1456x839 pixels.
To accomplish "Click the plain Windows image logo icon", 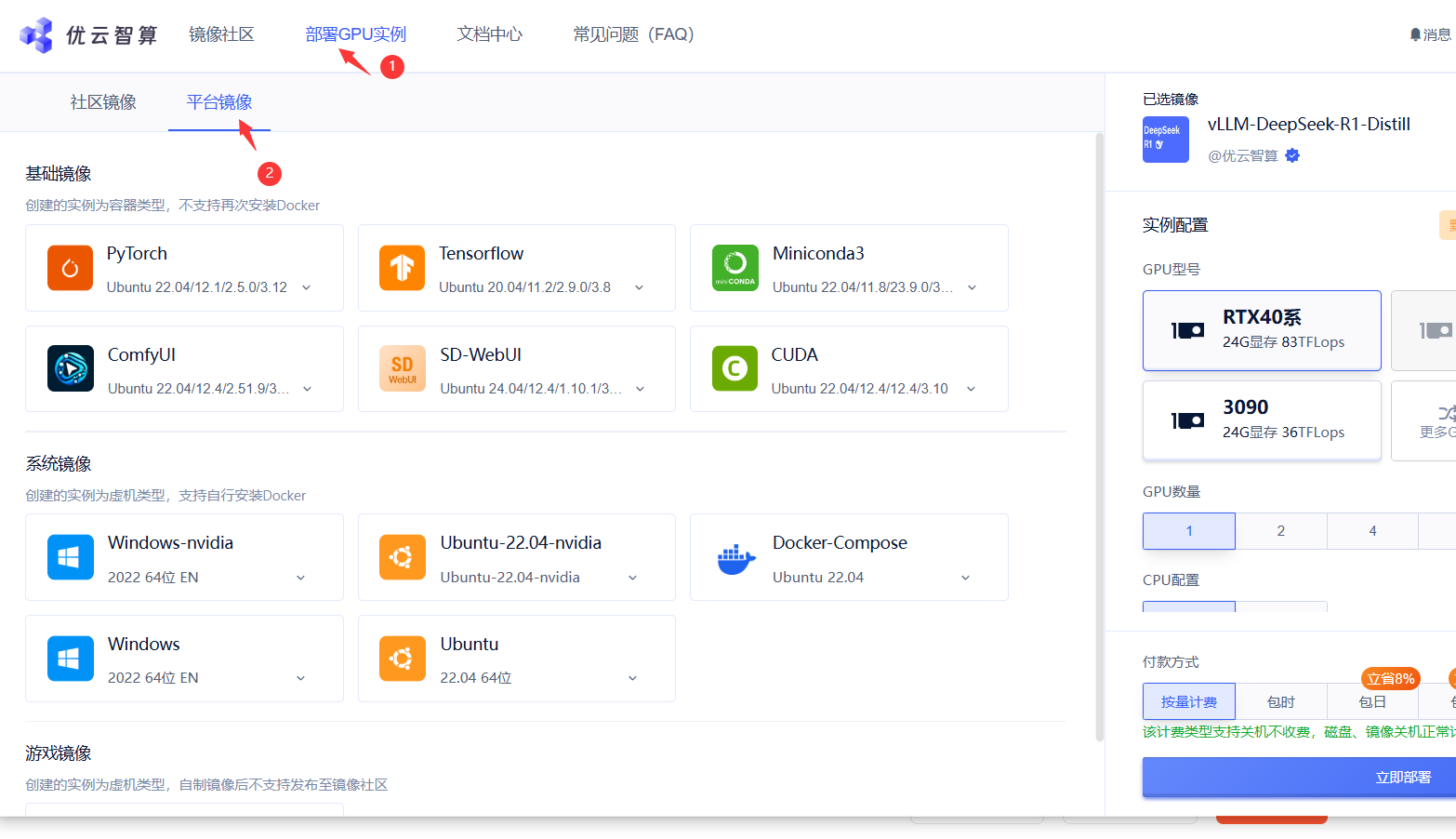I will [70, 659].
